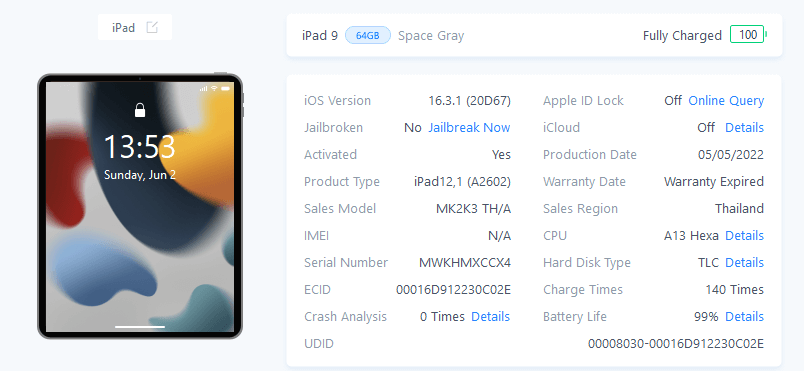Click the rename edit icon beside iPad
The width and height of the screenshot is (804, 371).
tap(152, 28)
